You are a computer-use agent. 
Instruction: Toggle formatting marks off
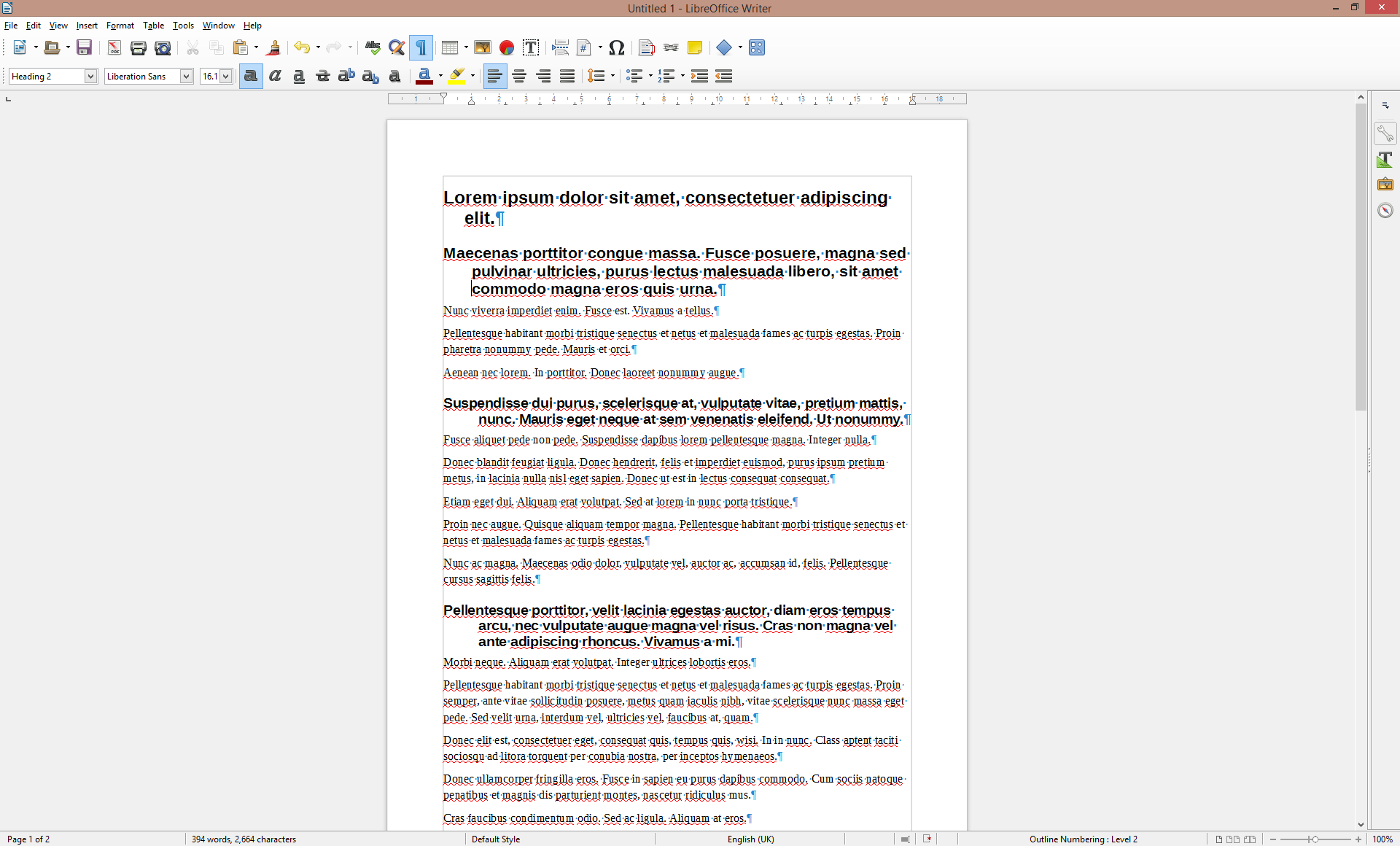point(421,47)
